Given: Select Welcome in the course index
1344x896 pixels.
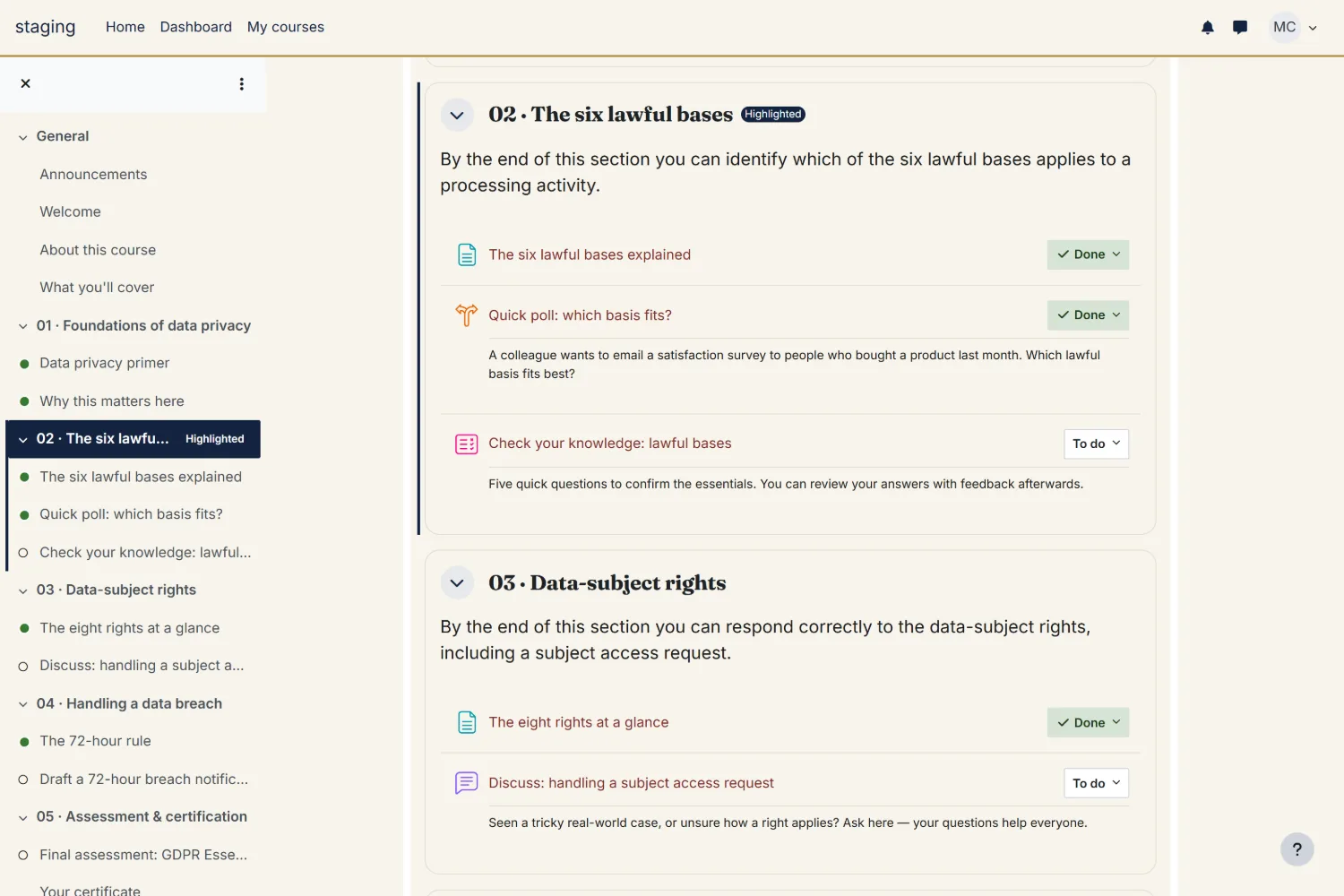Looking at the screenshot, I should pos(70,212).
